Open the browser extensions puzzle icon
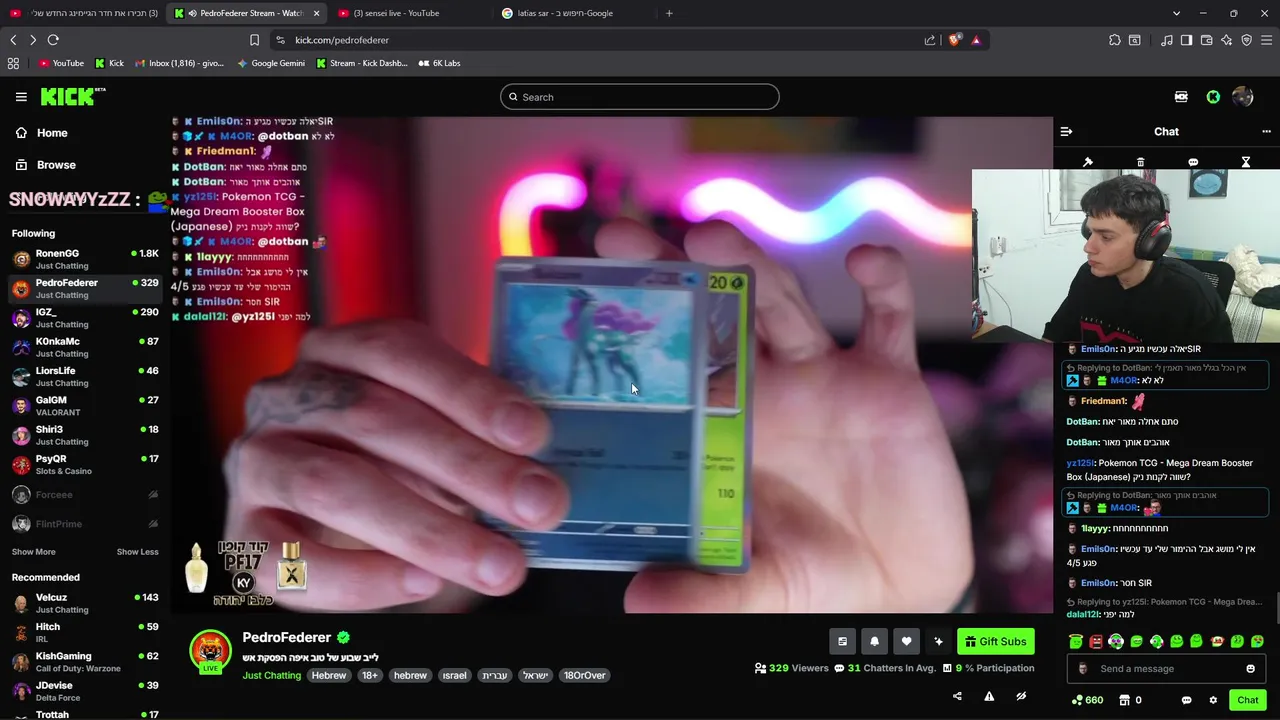 [1114, 40]
